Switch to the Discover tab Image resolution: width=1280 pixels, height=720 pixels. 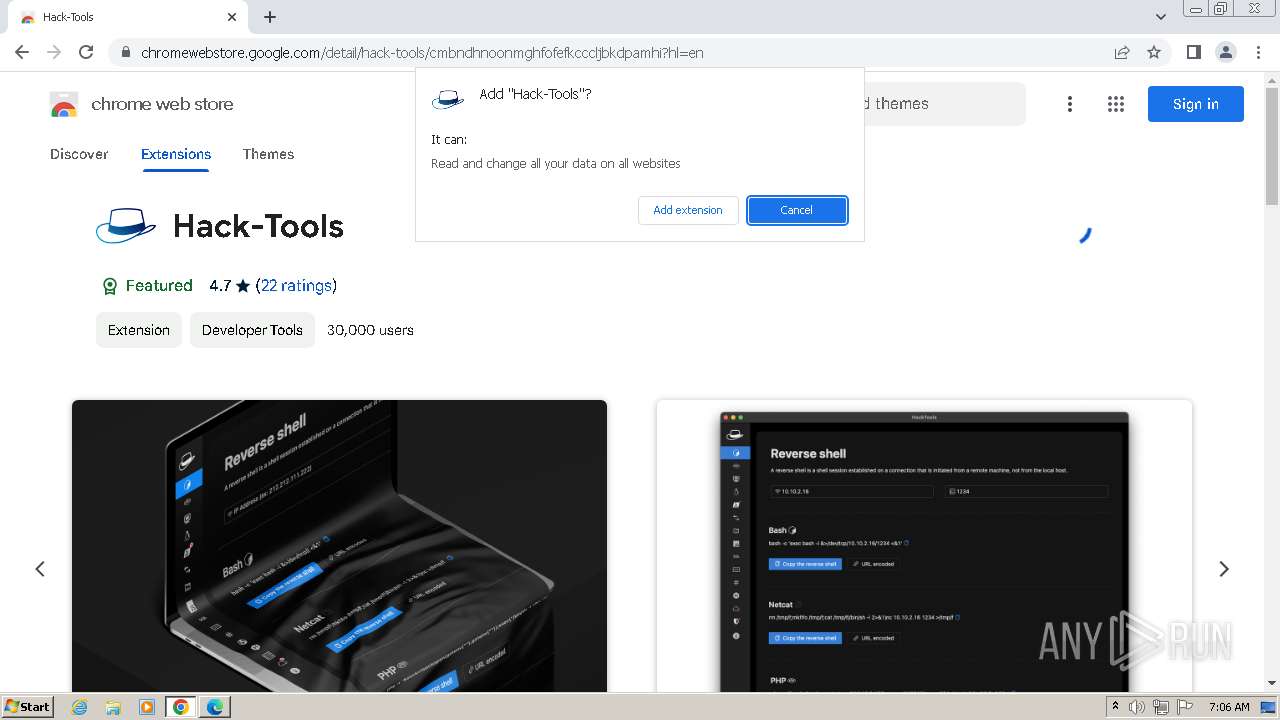(79, 154)
